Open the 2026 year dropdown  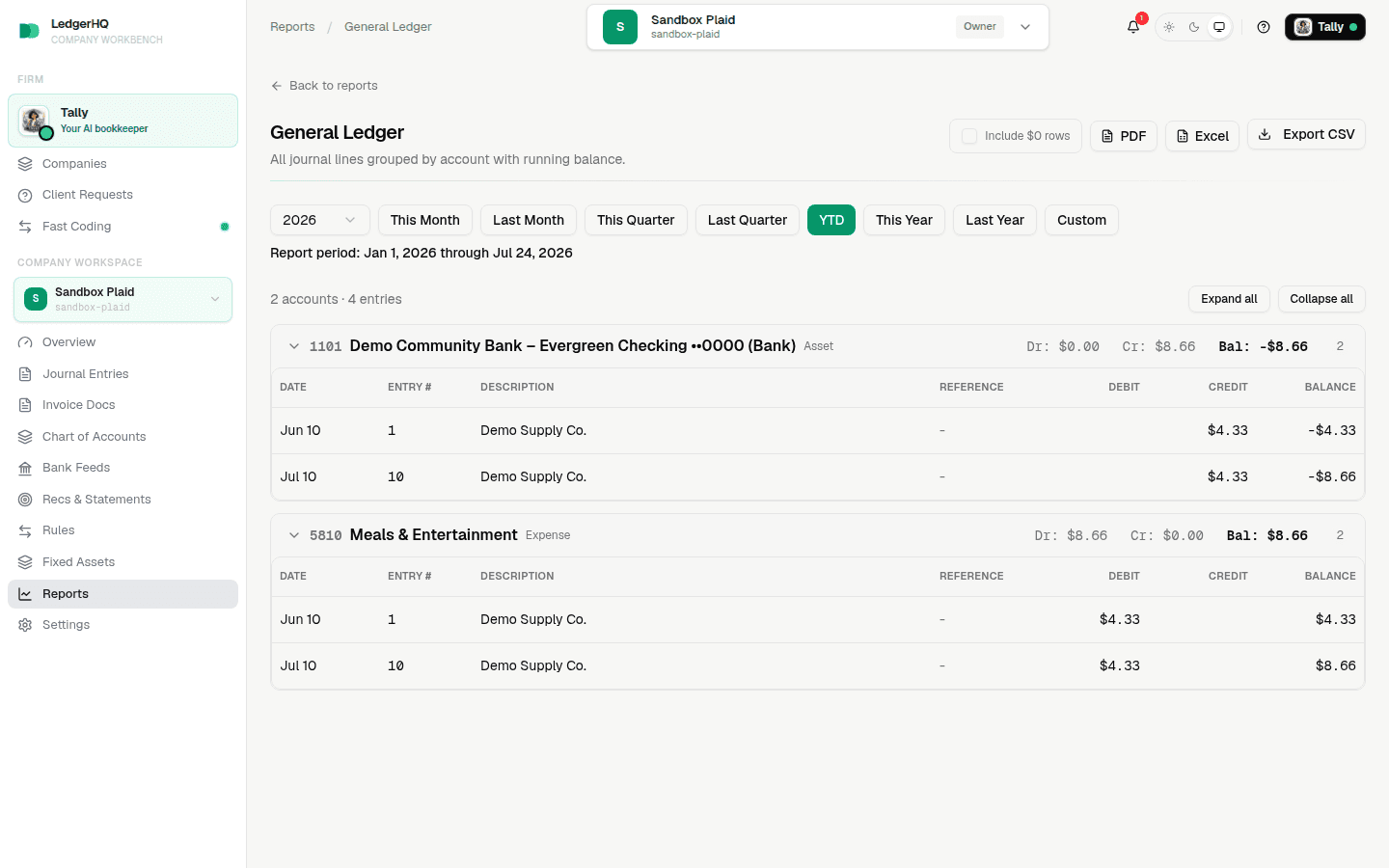coord(319,220)
